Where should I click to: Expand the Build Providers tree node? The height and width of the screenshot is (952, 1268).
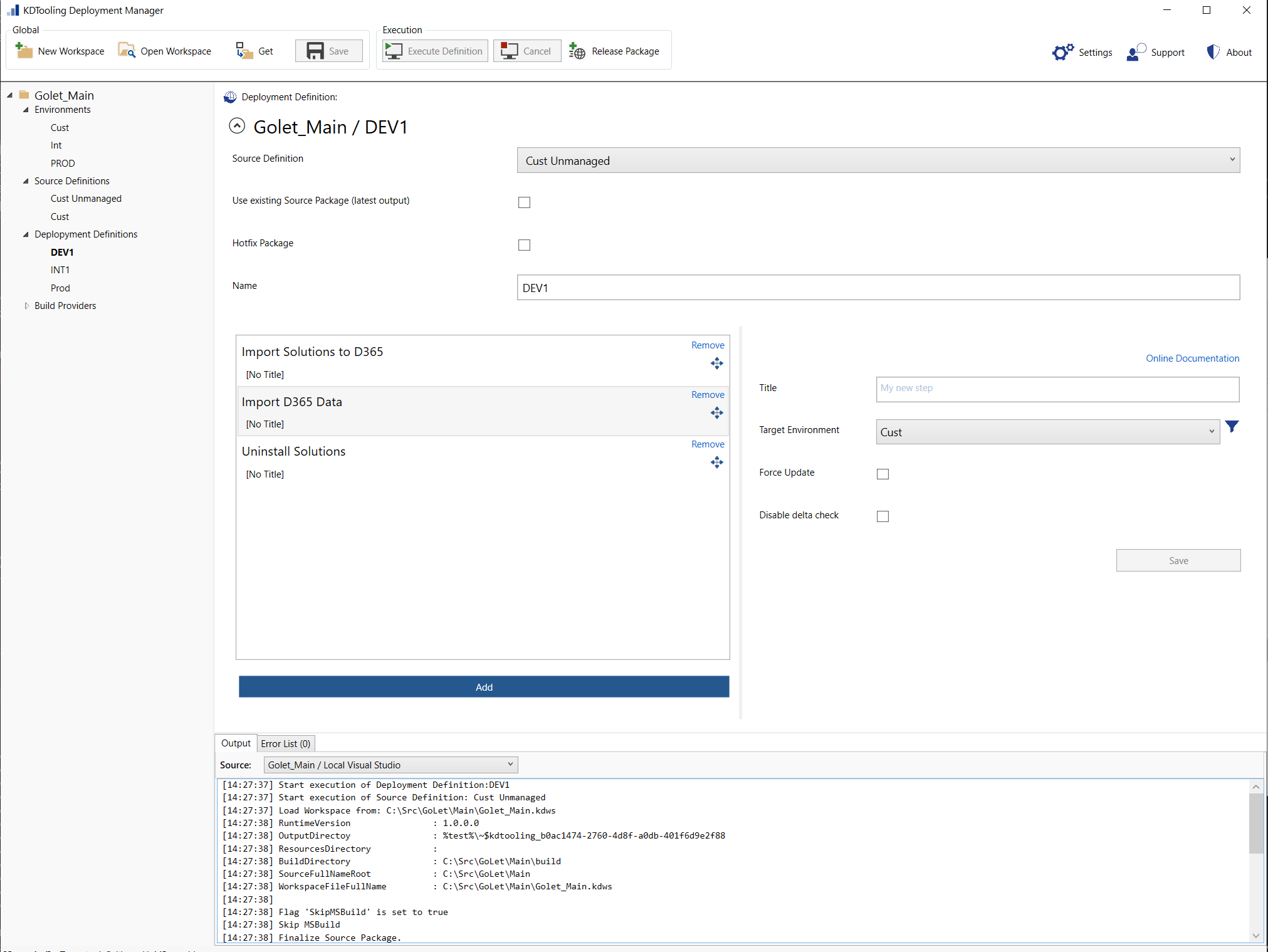click(26, 306)
